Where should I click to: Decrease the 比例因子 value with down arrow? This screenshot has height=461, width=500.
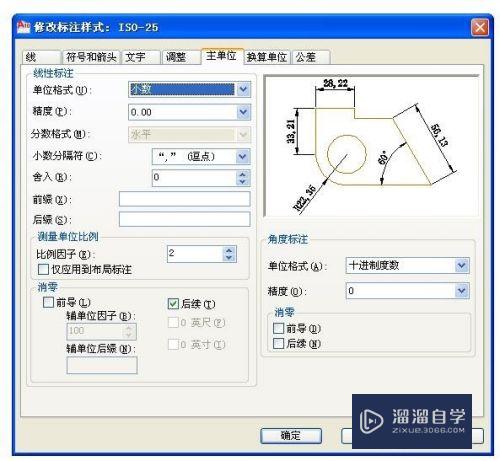pos(229,257)
